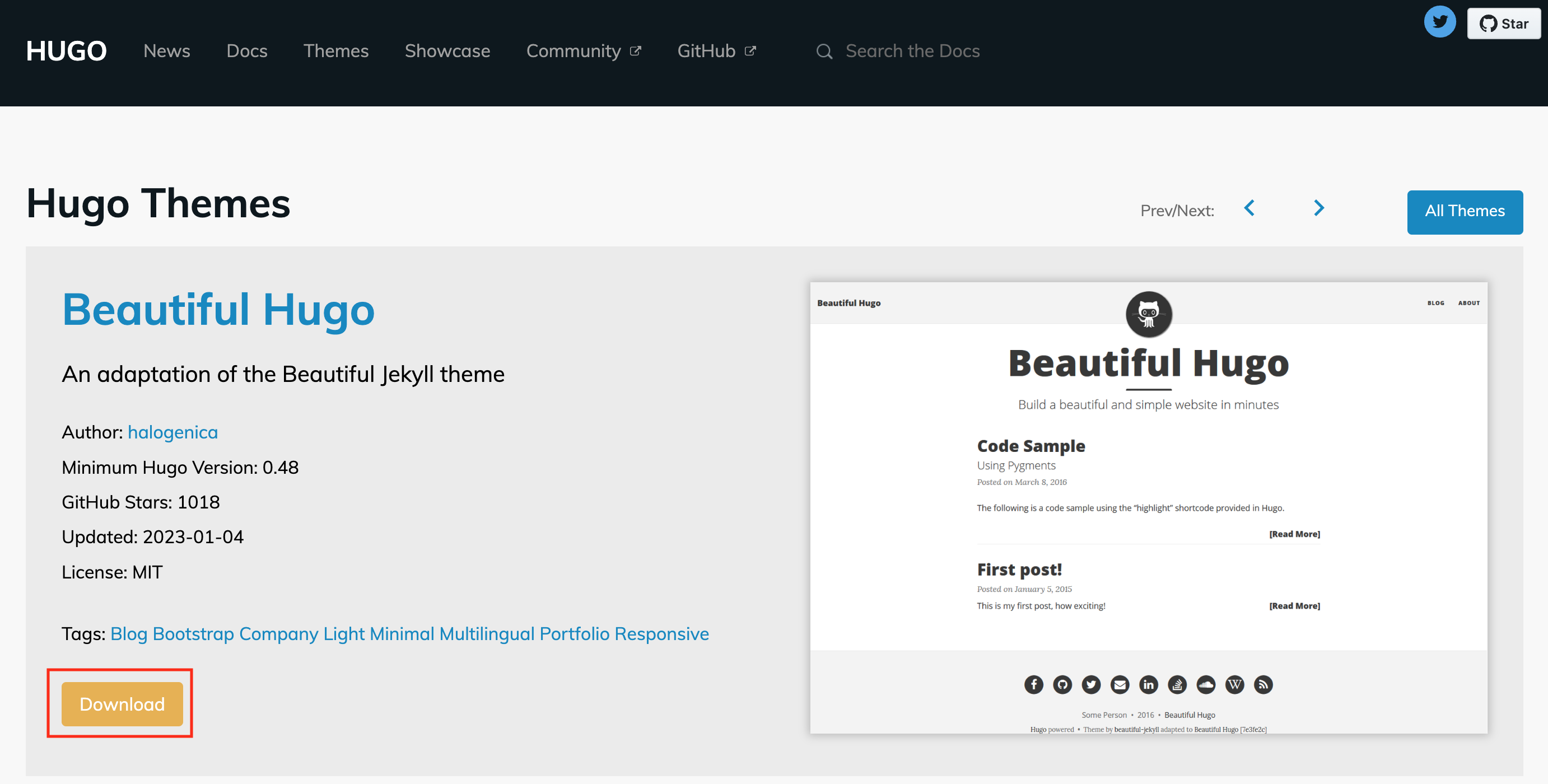
Task: Click the First post! title in preview
Action: point(1019,569)
